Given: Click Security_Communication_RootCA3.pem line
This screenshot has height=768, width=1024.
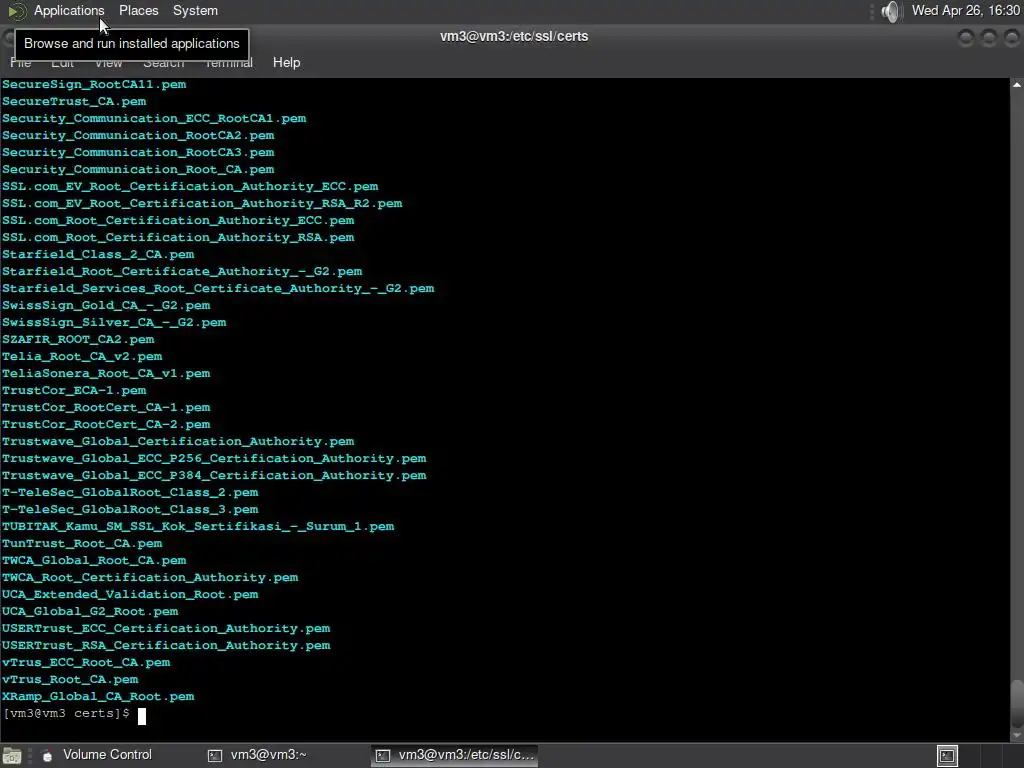Looking at the screenshot, I should (x=138, y=152).
